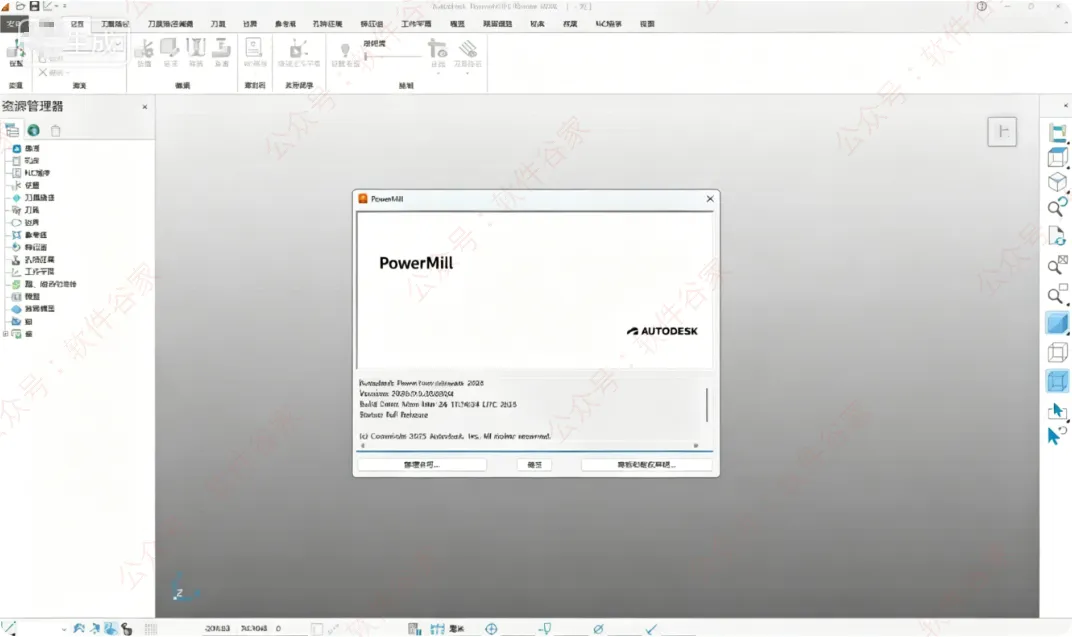
Task: Open the arrow under the greyed toolpath display icon
Action: (x=468, y=72)
